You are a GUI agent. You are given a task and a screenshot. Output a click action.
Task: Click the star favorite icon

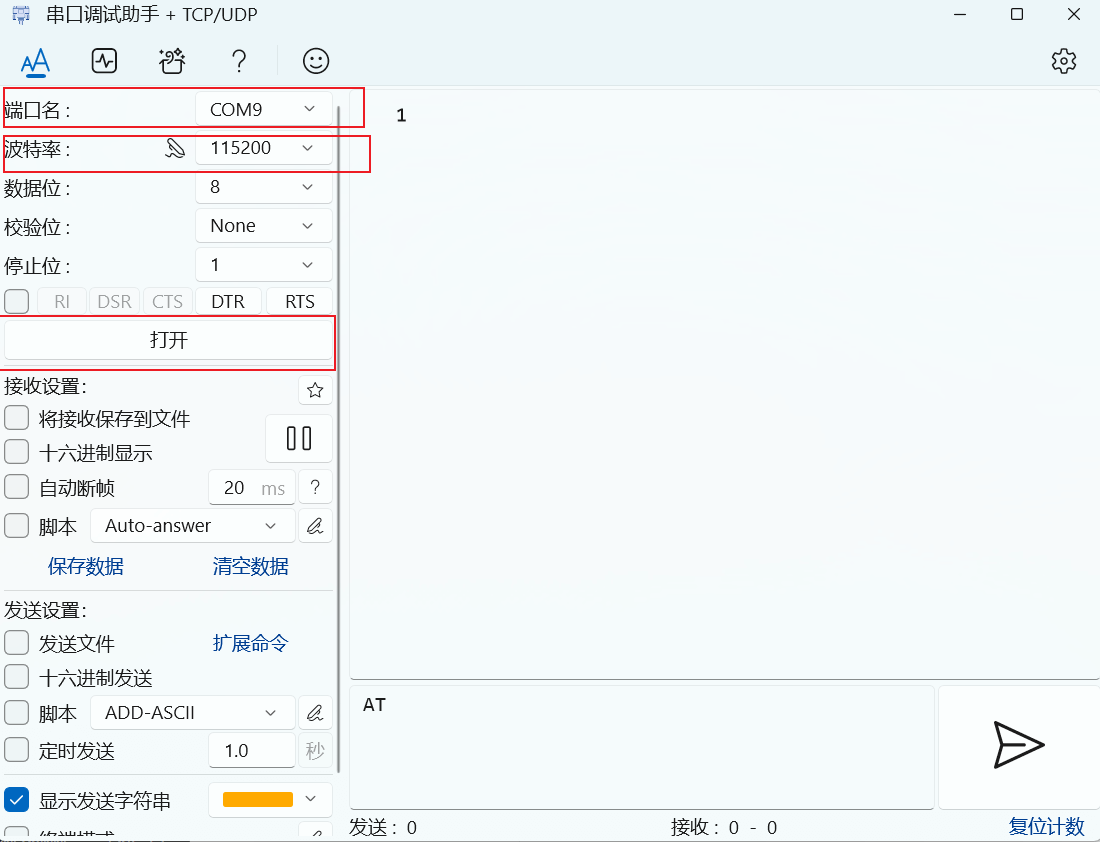(315, 390)
